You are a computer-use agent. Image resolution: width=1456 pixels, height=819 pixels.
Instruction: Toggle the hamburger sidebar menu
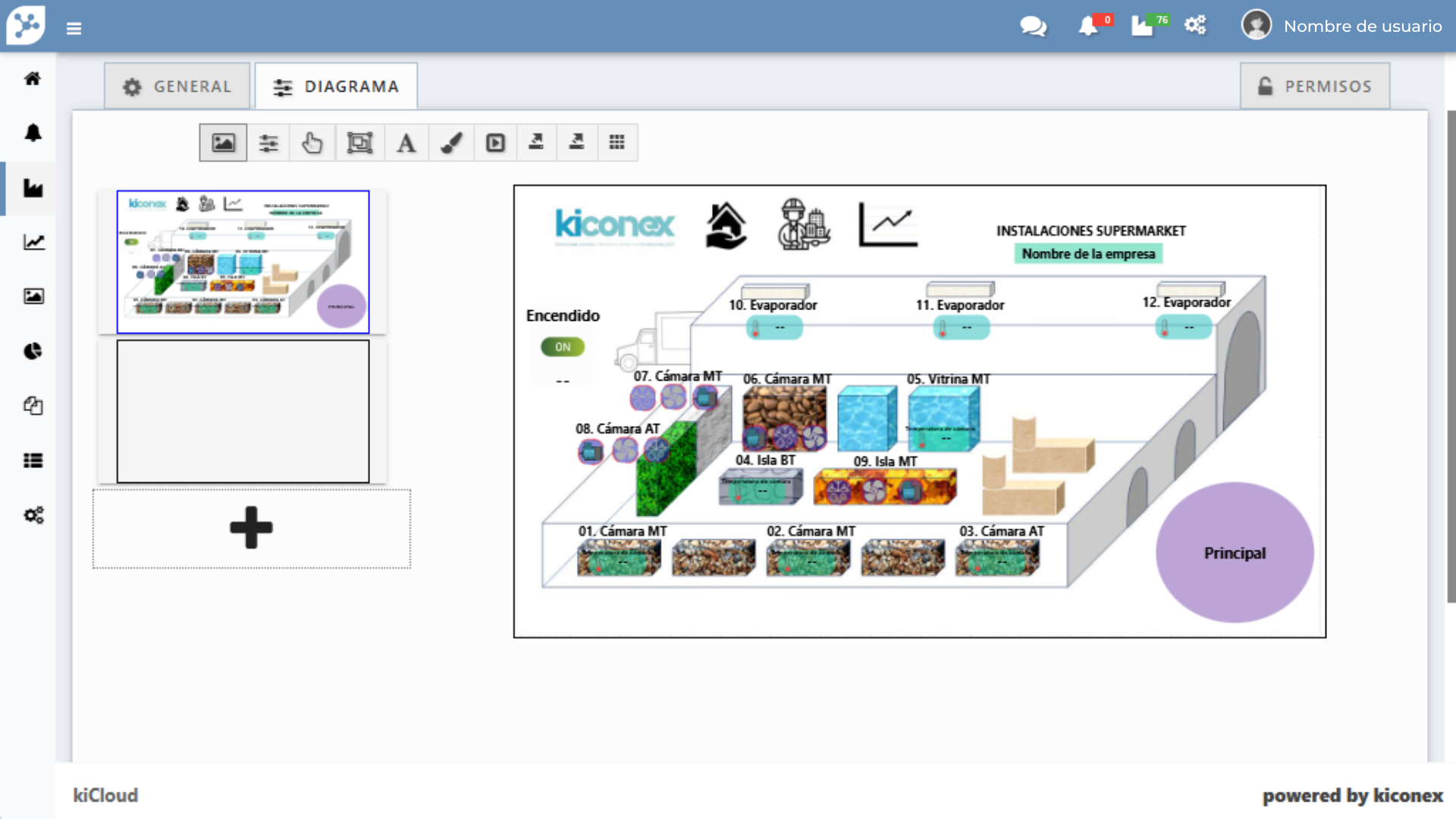coord(74,28)
